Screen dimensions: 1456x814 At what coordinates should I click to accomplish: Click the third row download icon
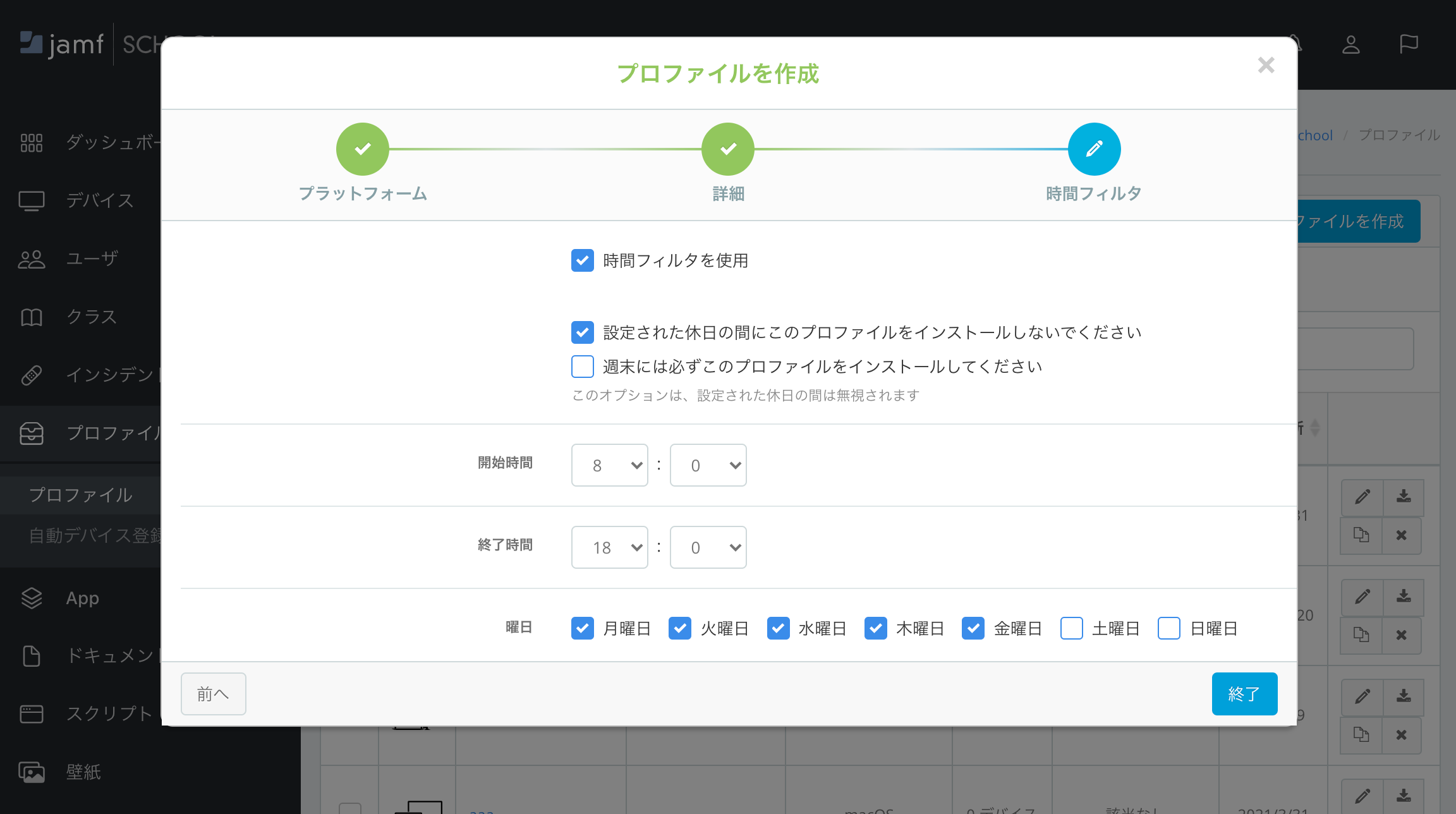click(x=1404, y=696)
